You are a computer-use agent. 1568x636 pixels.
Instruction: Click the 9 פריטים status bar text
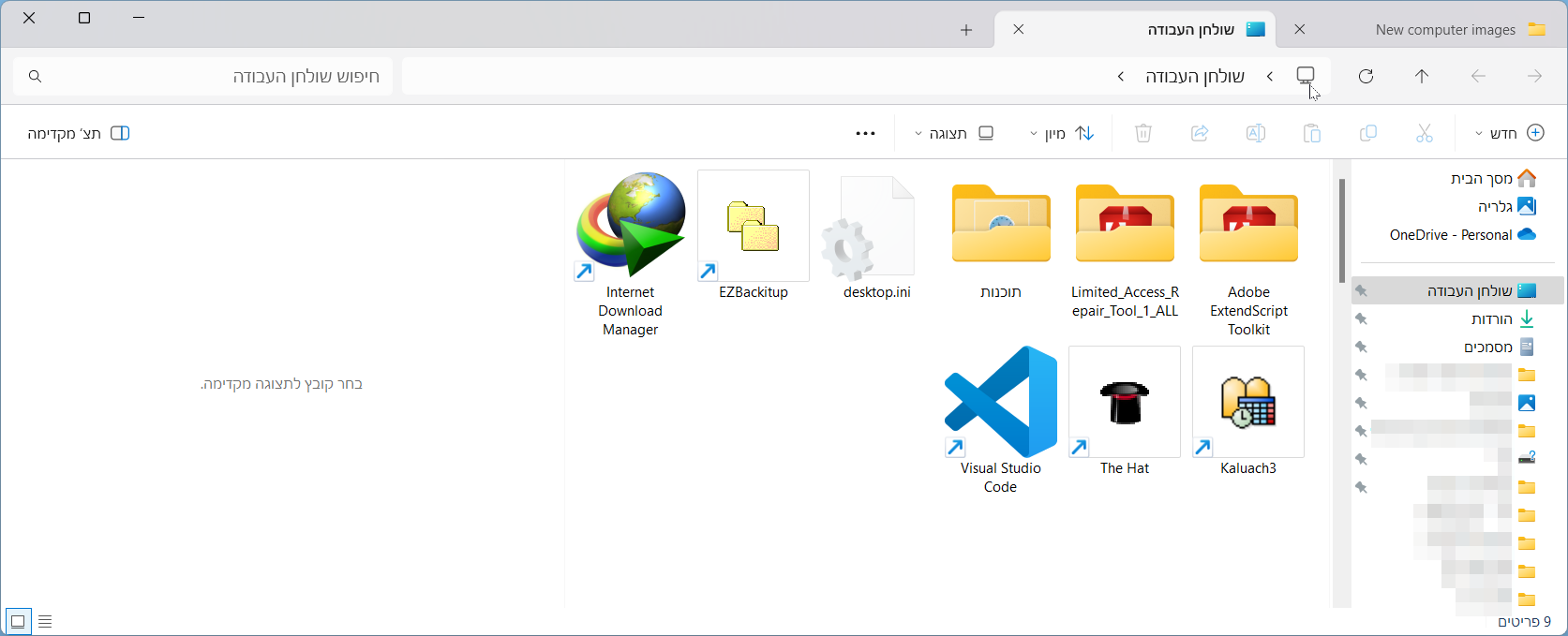pos(1525,621)
